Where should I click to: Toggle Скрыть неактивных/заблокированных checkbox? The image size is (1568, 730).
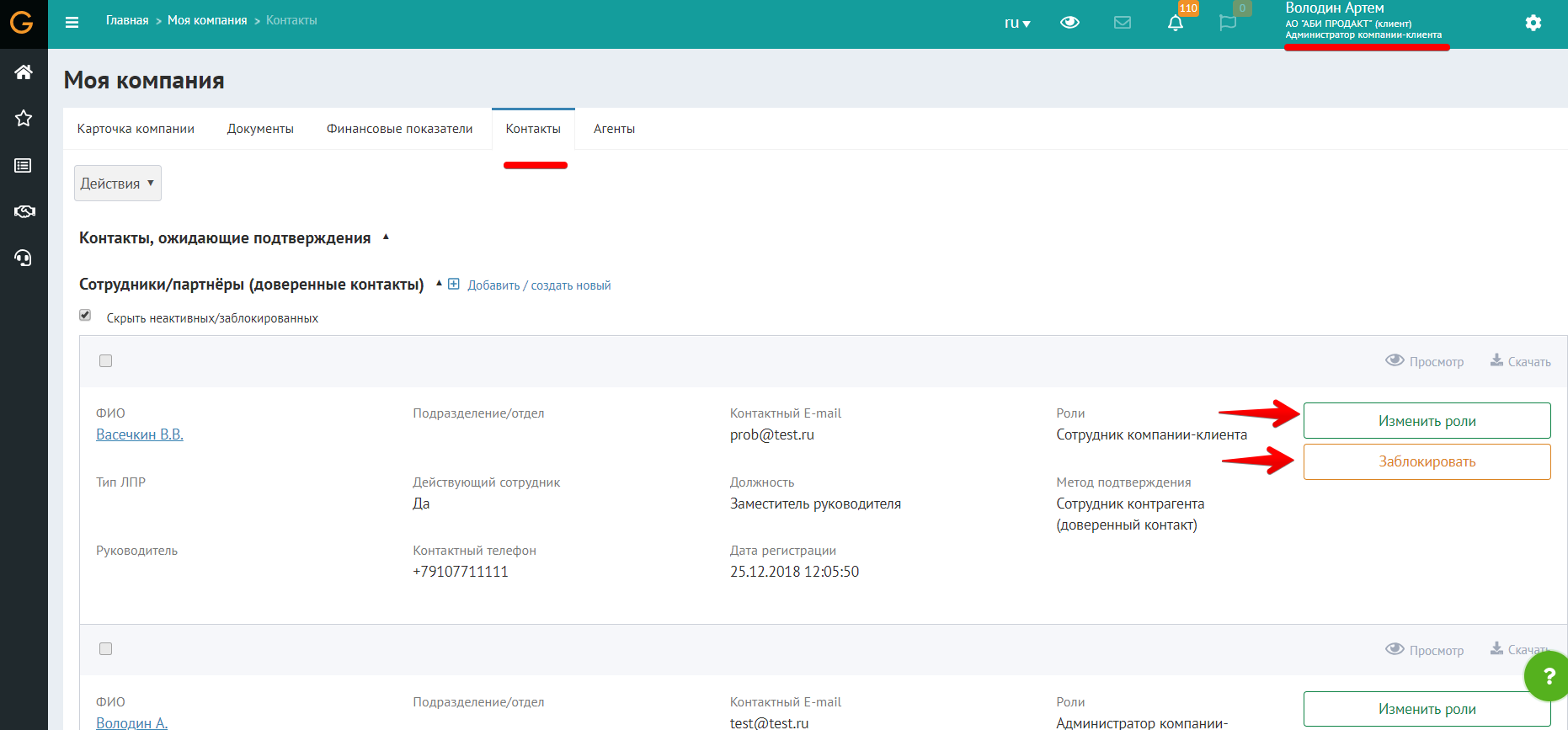tap(85, 315)
